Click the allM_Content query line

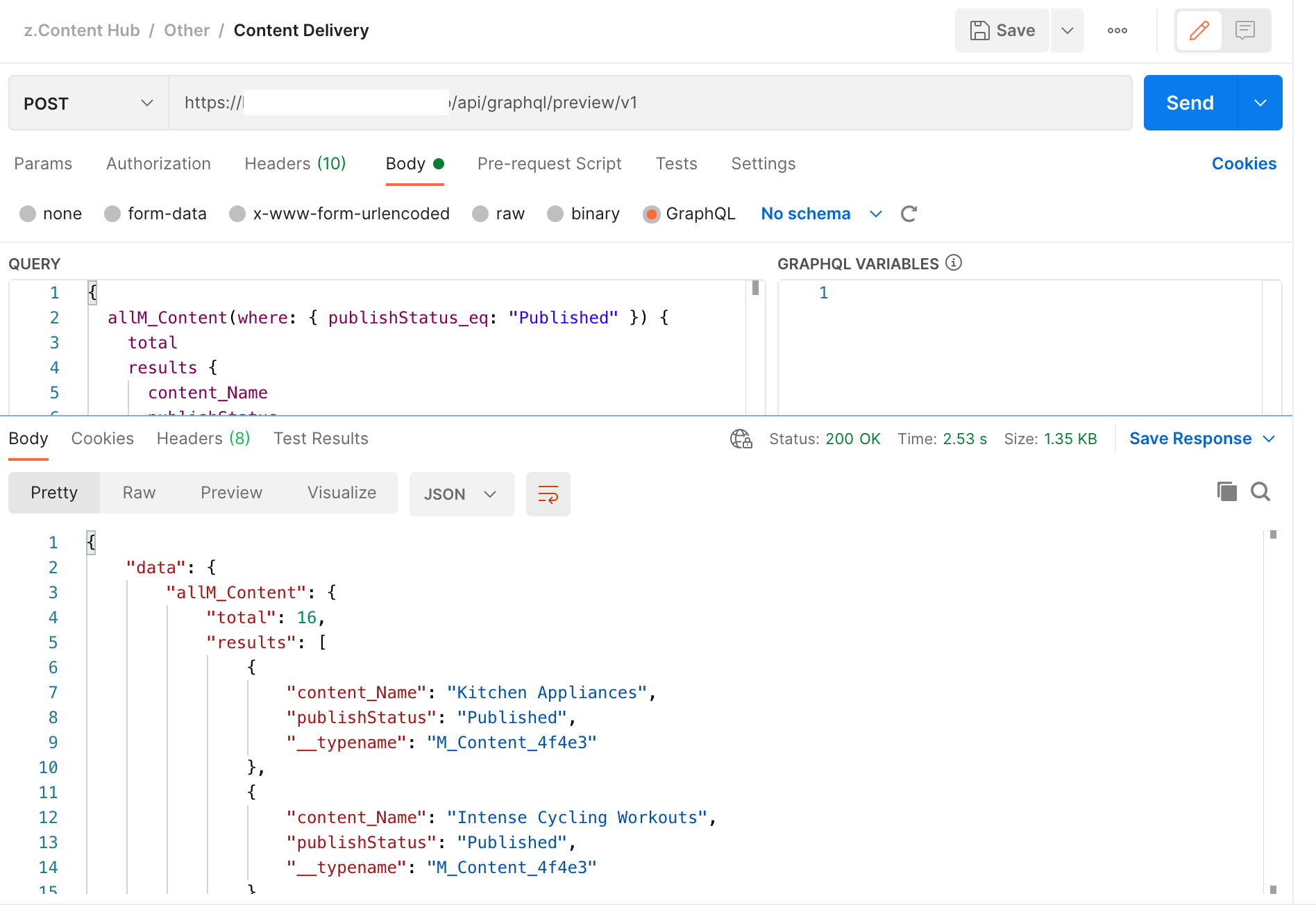coord(388,318)
